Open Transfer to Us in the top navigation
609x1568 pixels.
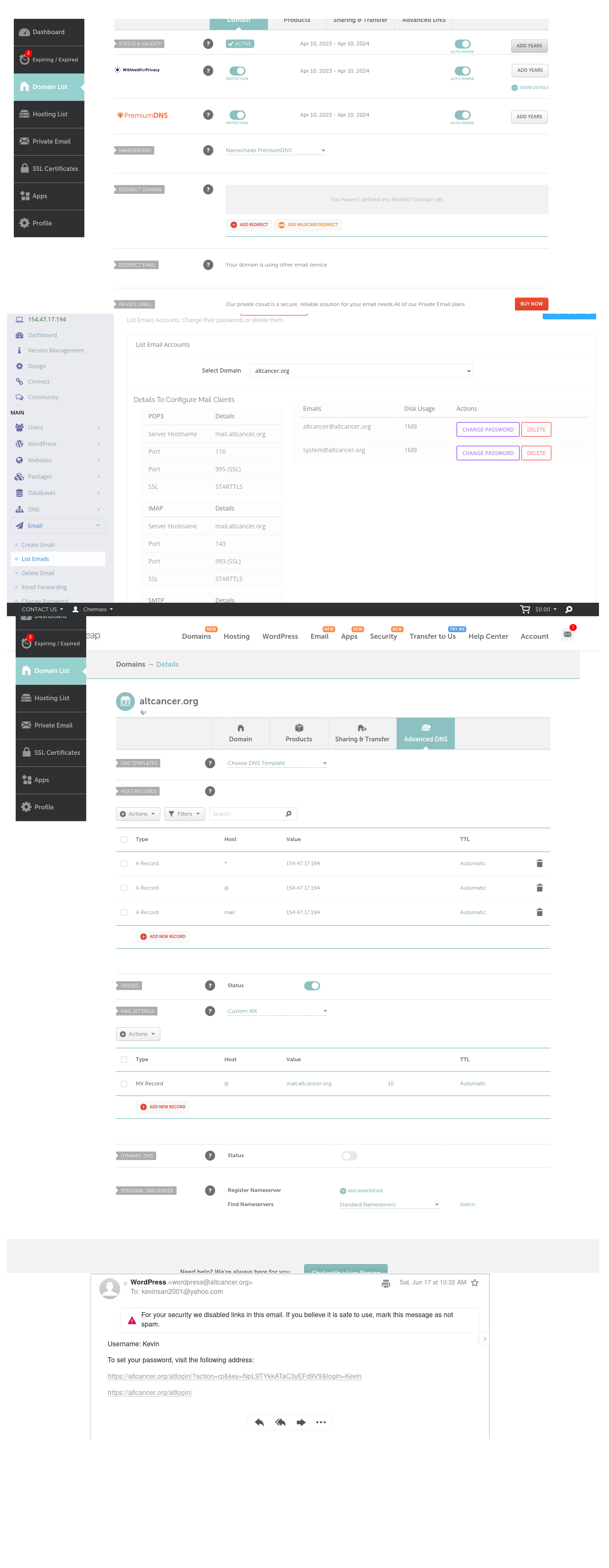pyautogui.click(x=432, y=636)
